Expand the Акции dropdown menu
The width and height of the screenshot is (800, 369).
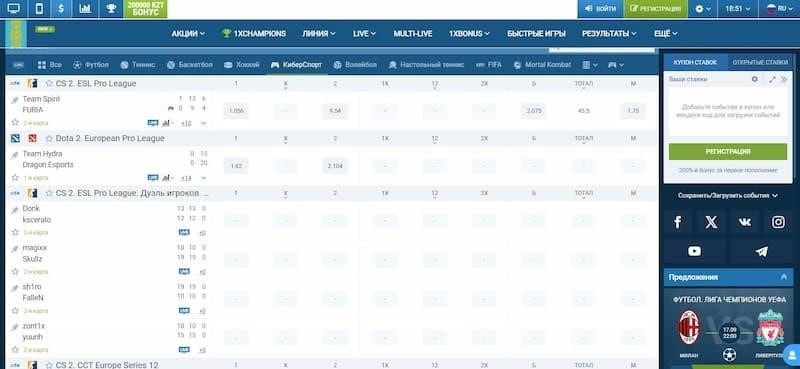(x=188, y=34)
